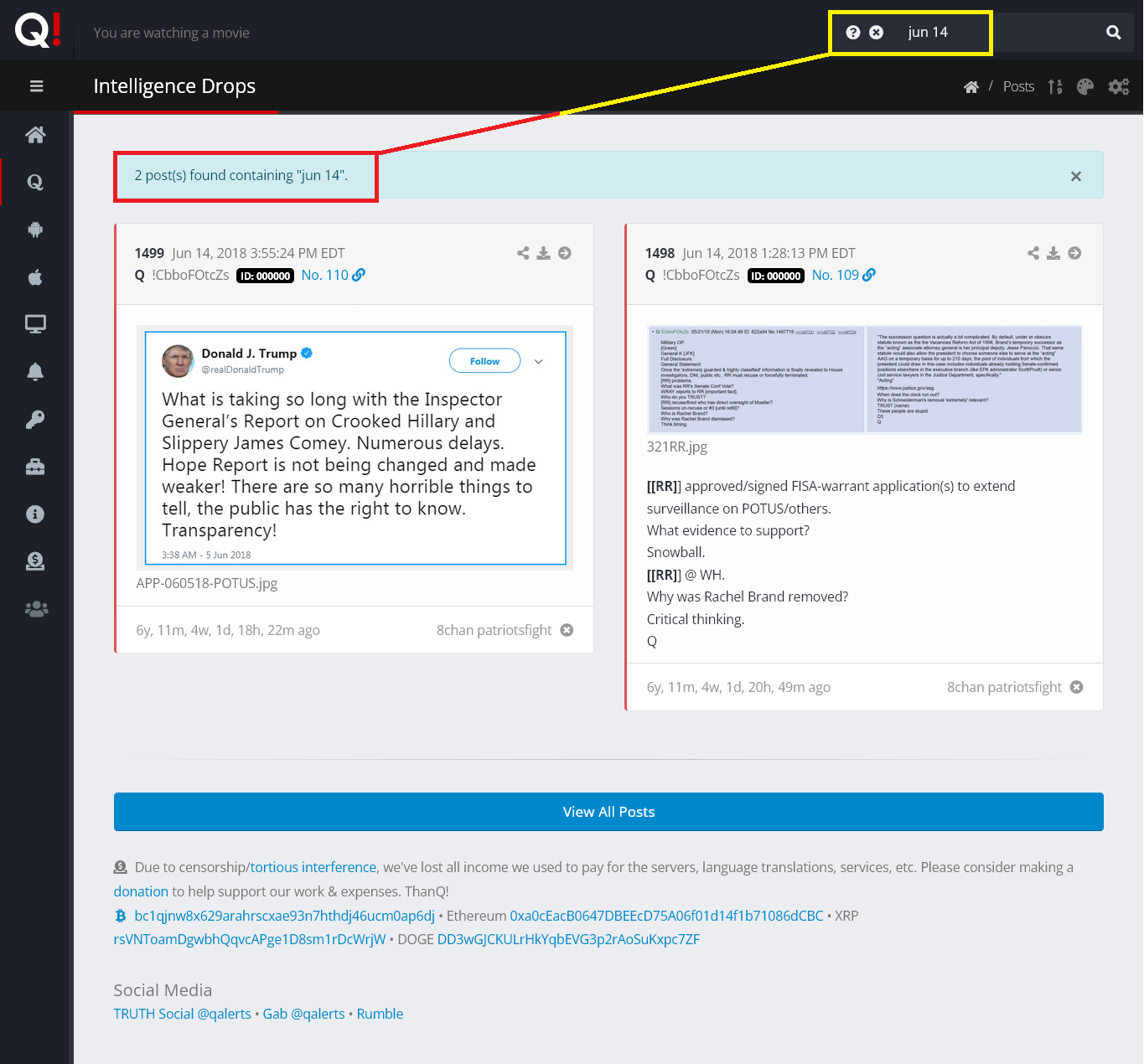Submit search with the magnifier icon
Viewport: 1144px width, 1064px height.
click(x=1114, y=33)
